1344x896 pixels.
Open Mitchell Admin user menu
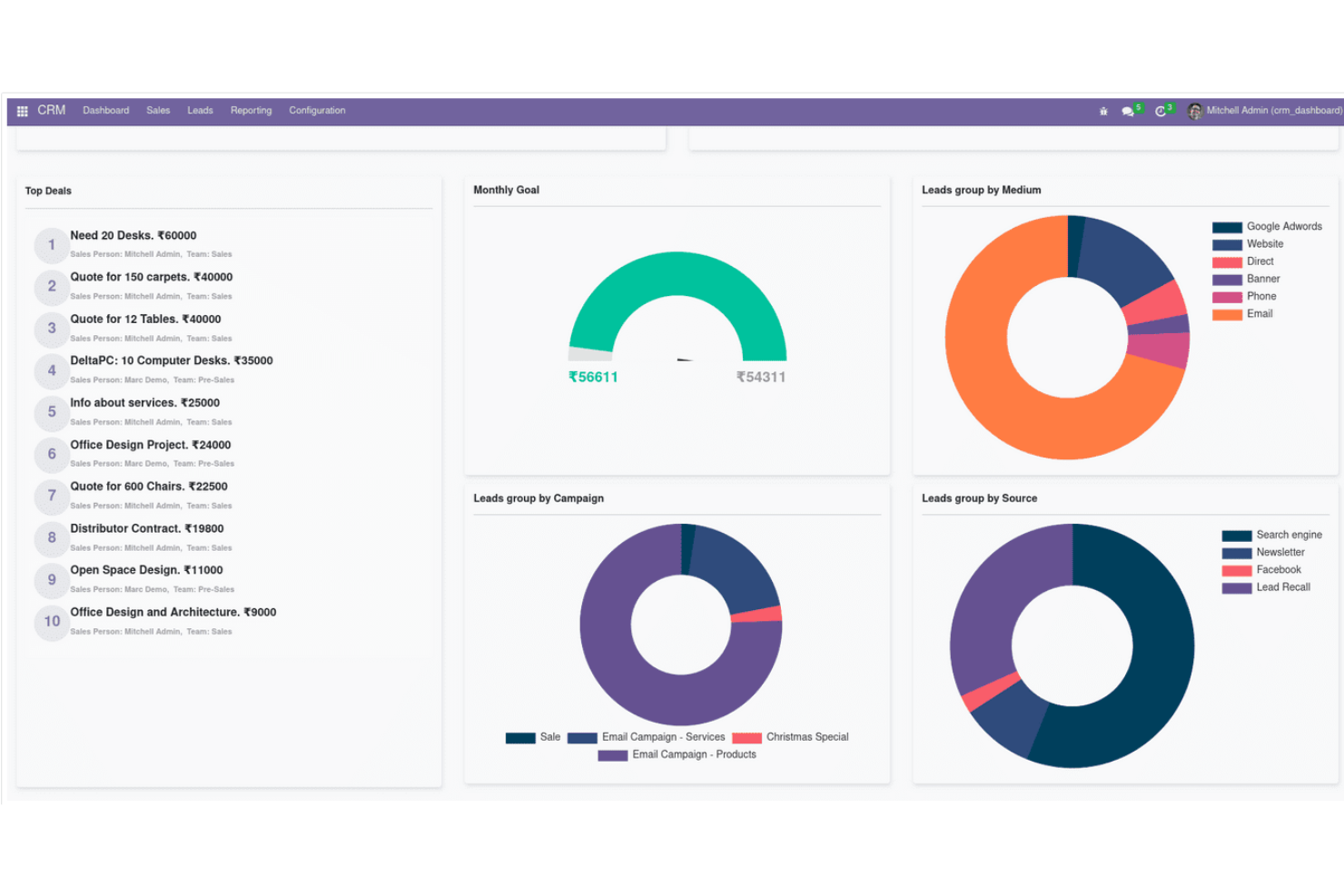(x=1265, y=111)
